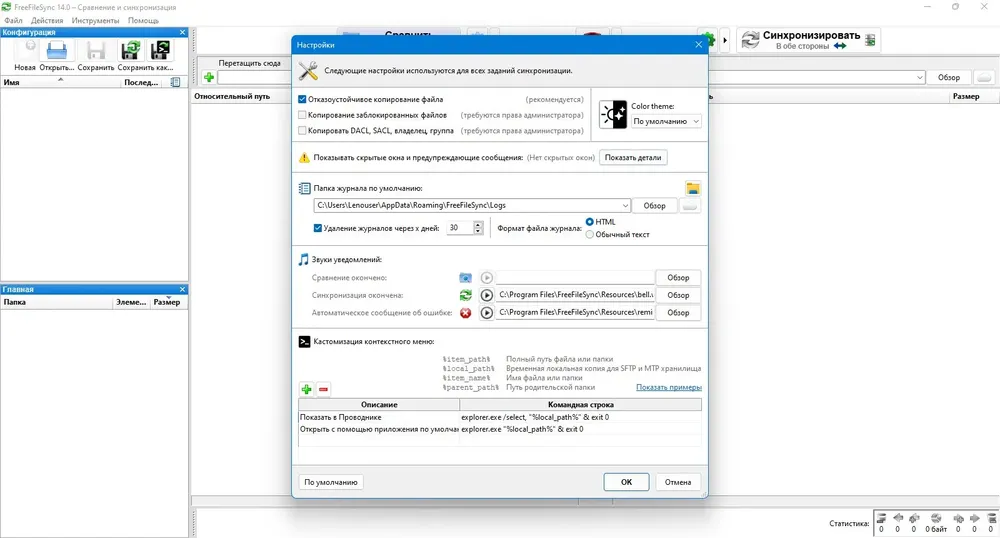Click the Синхронизировать button icon

click(x=750, y=40)
